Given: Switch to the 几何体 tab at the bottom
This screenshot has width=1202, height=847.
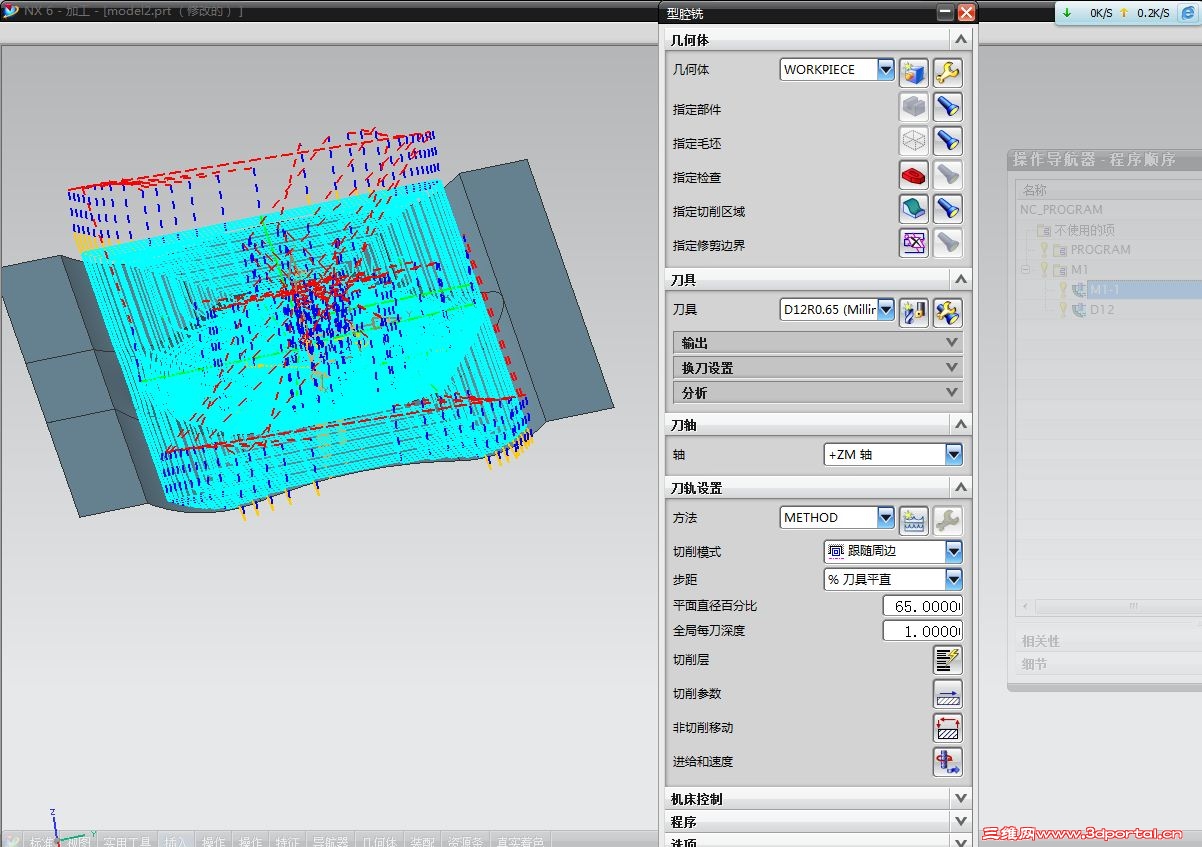Looking at the screenshot, I should coord(380,841).
